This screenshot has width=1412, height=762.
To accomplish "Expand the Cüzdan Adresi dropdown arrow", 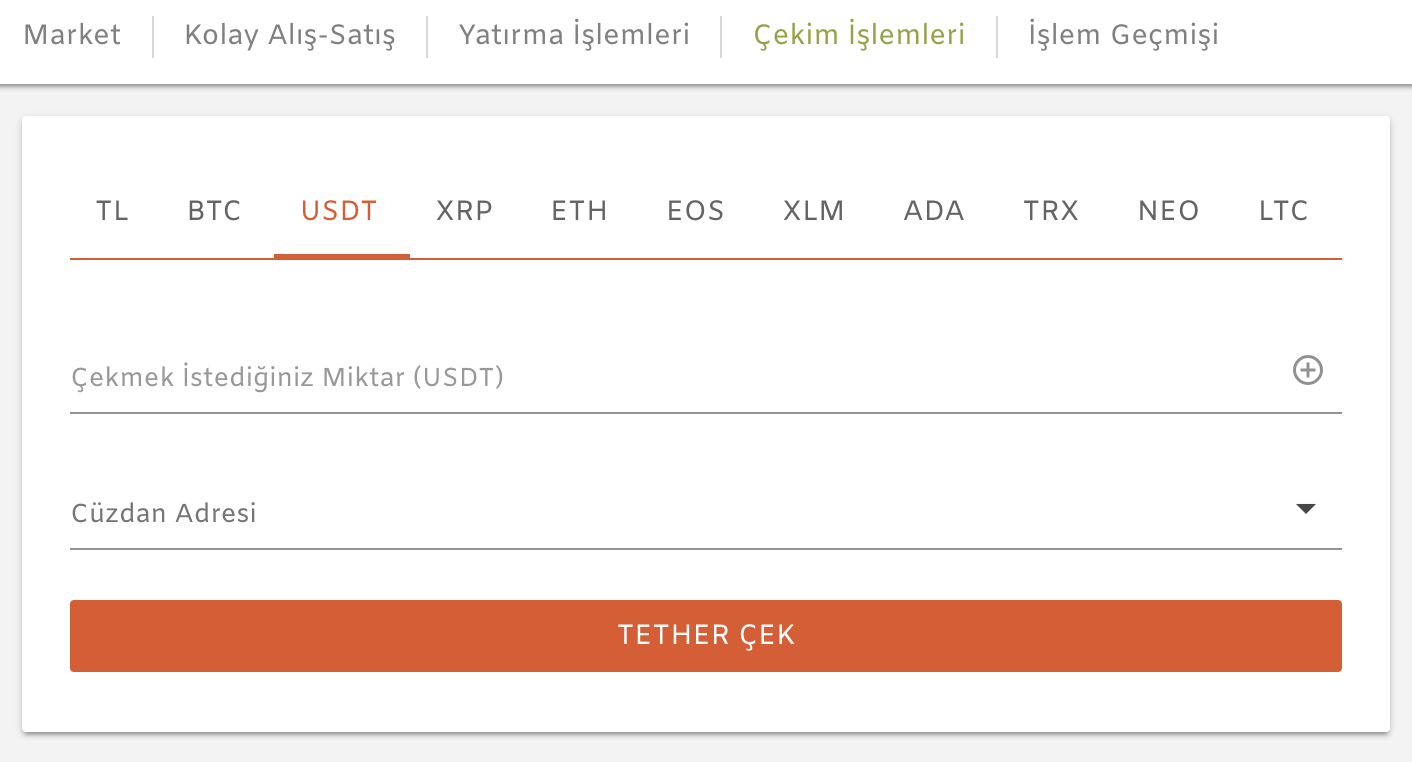I will pyautogui.click(x=1305, y=509).
